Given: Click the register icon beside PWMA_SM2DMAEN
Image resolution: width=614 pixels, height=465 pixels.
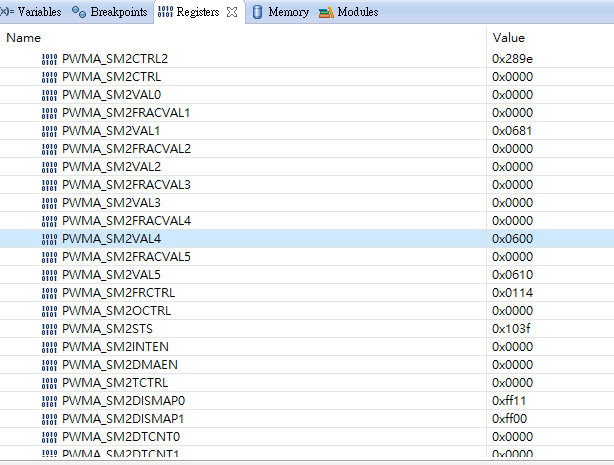Looking at the screenshot, I should click(x=49, y=365).
